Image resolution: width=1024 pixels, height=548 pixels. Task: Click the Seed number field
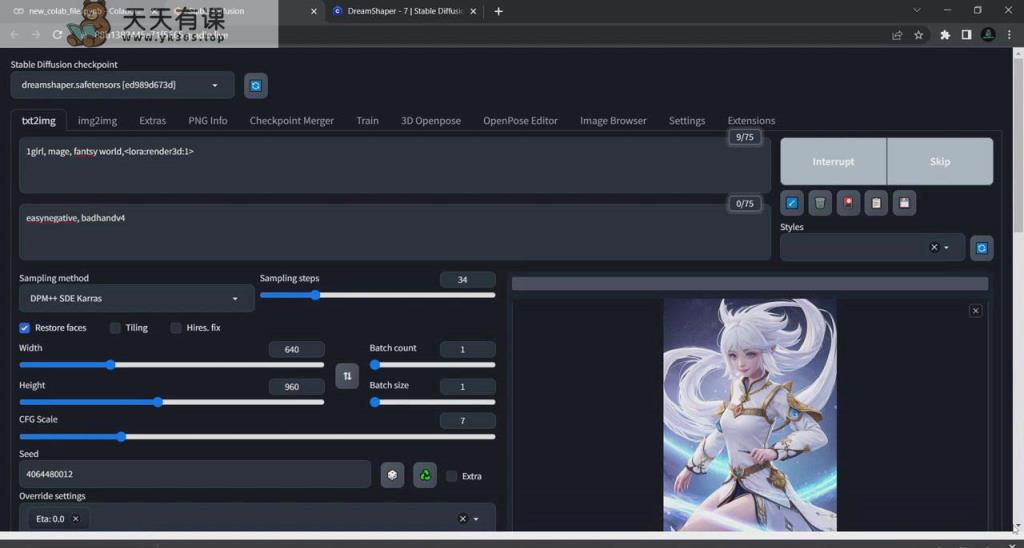[x=195, y=474]
